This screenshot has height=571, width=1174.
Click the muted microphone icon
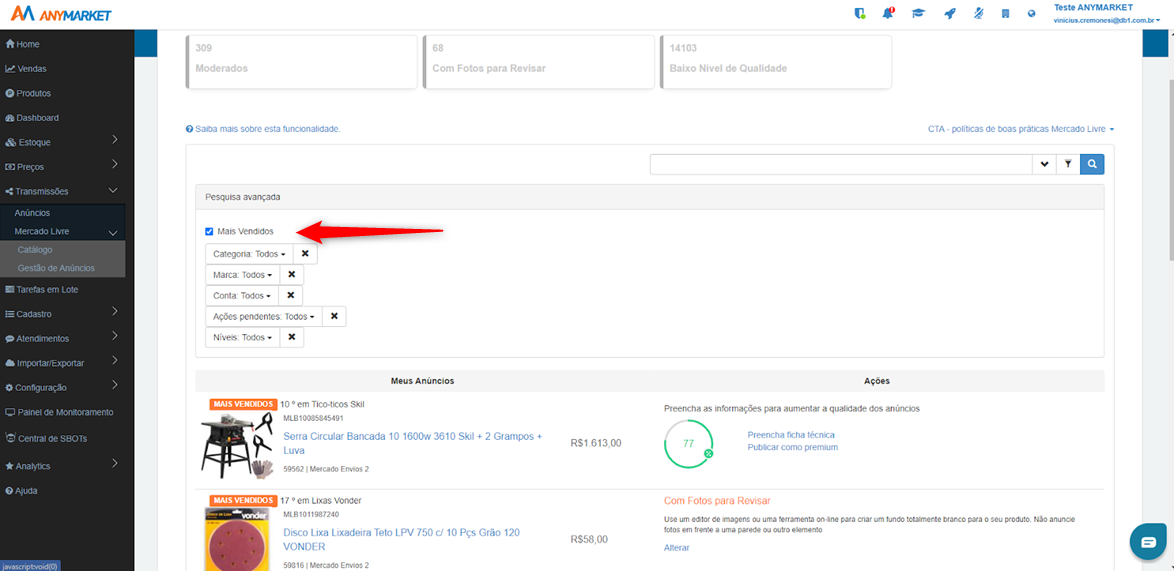[978, 13]
